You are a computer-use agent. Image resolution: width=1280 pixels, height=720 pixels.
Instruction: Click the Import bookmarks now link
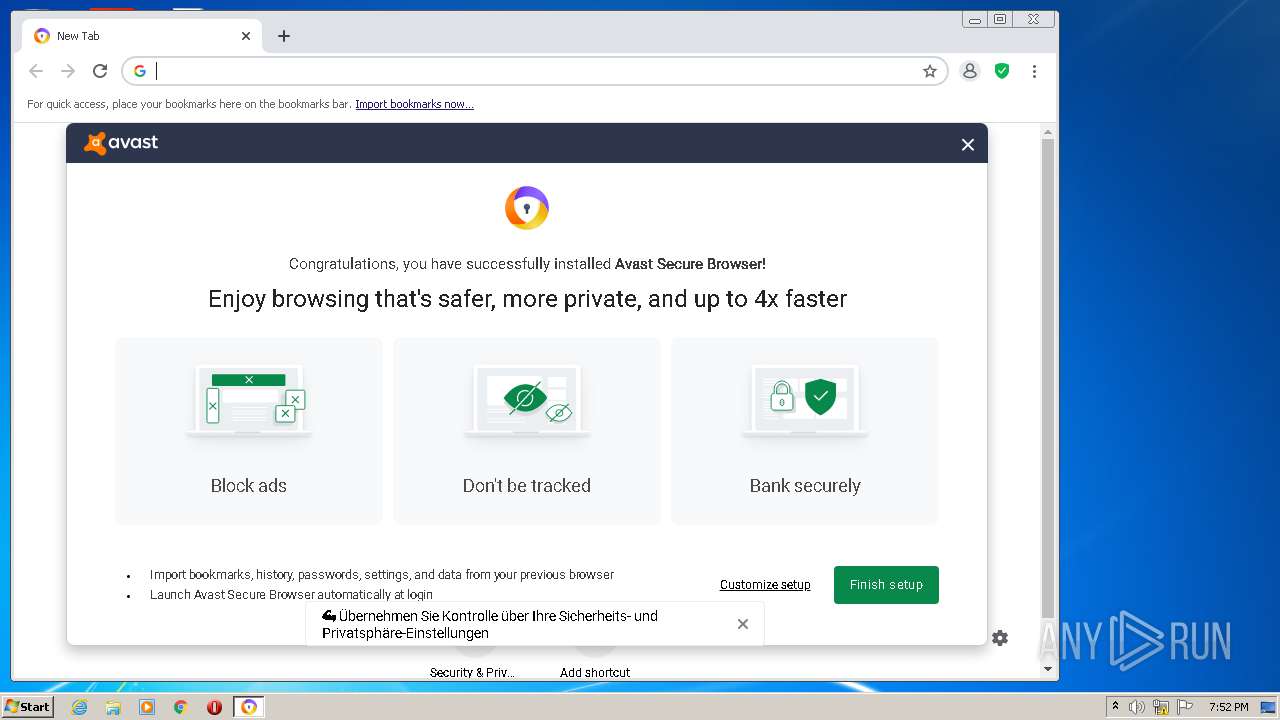[x=414, y=104]
